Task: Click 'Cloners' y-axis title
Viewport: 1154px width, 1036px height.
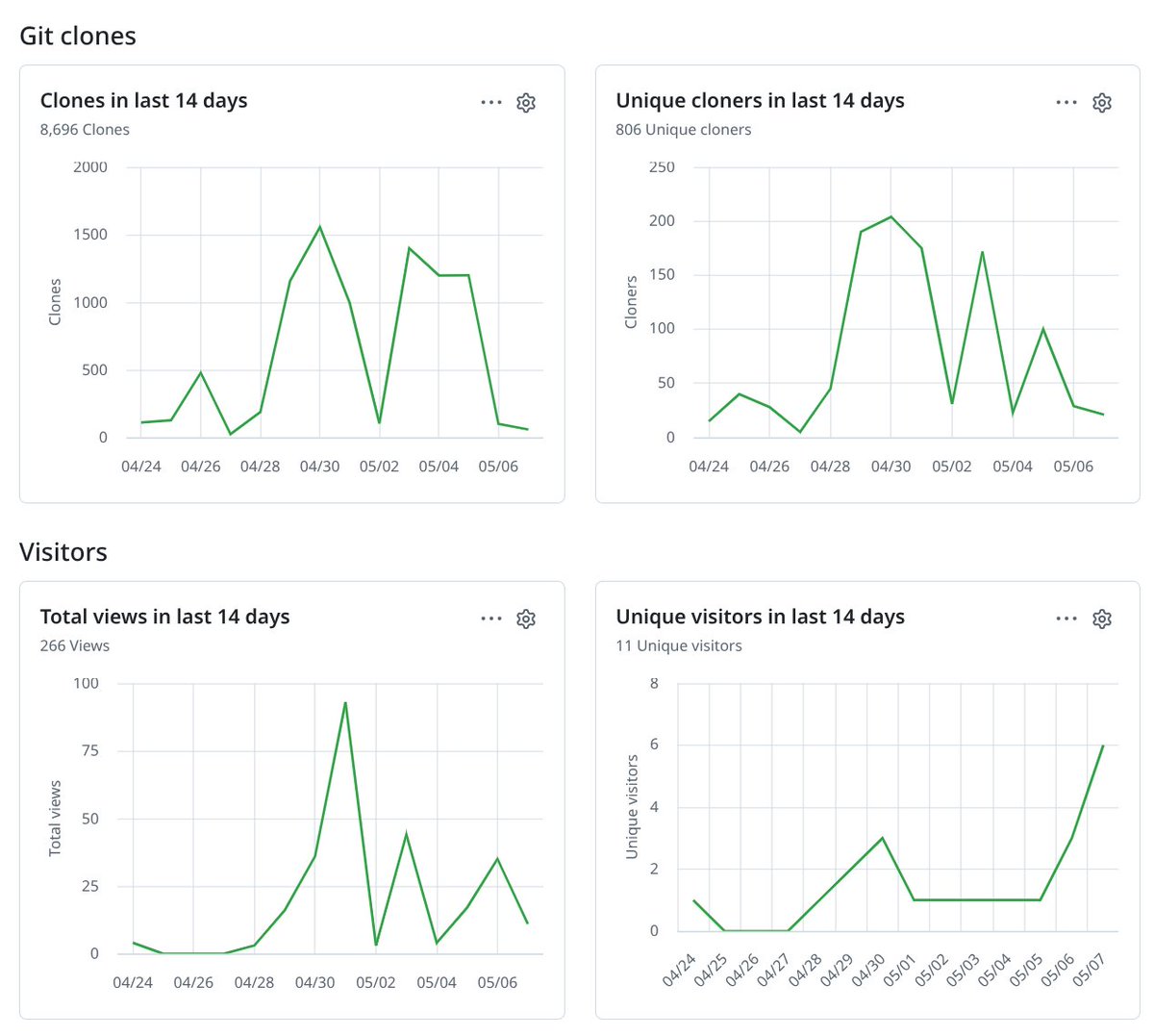Action: [631, 302]
